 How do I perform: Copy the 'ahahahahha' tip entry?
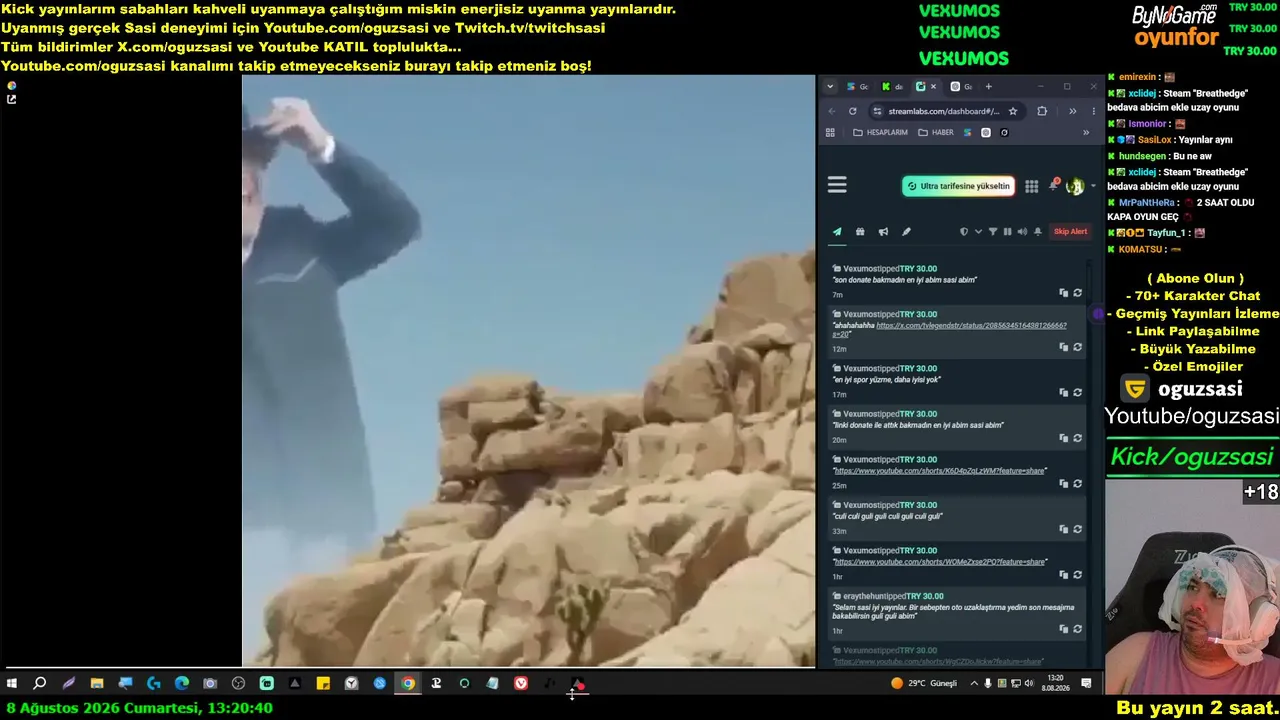(1063, 347)
